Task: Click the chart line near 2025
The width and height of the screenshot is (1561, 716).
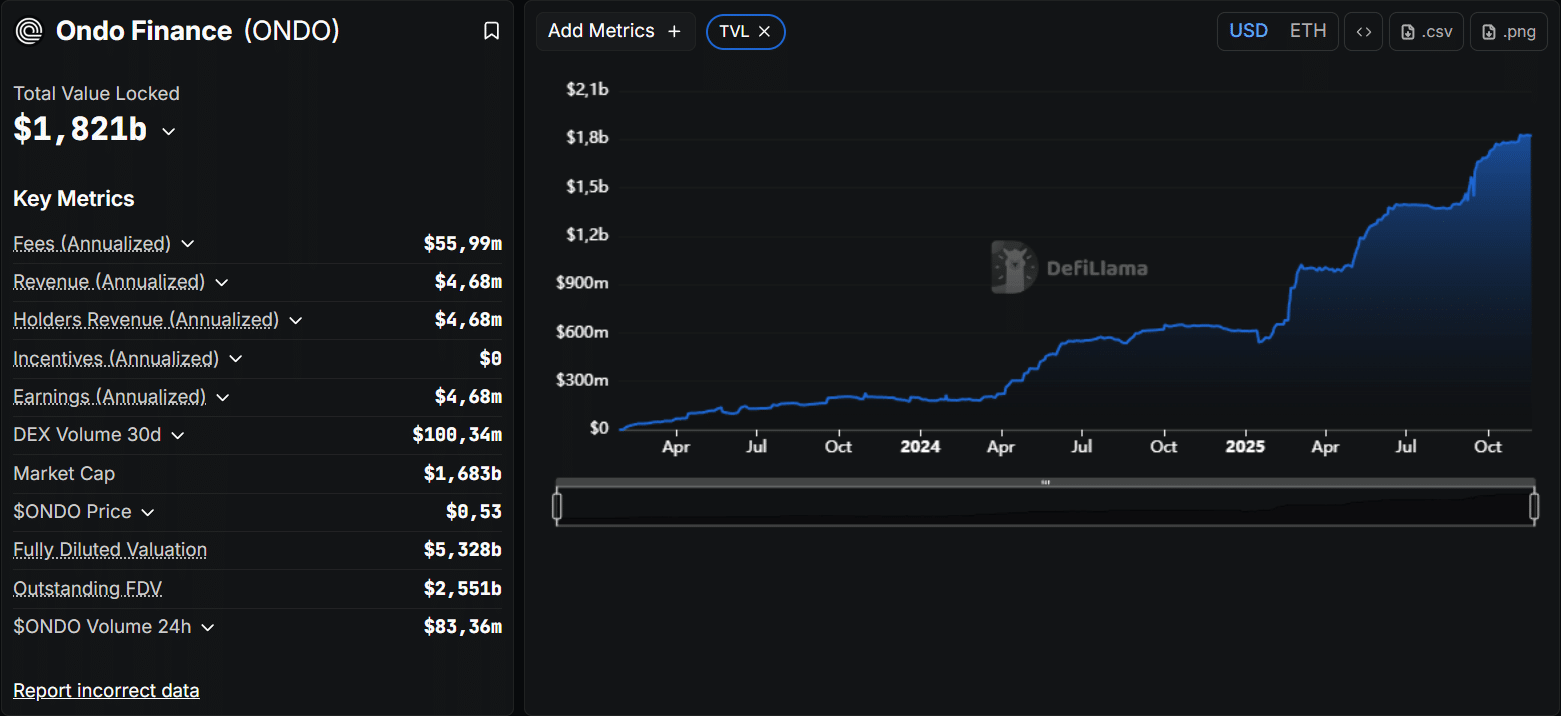Action: (x=1246, y=331)
